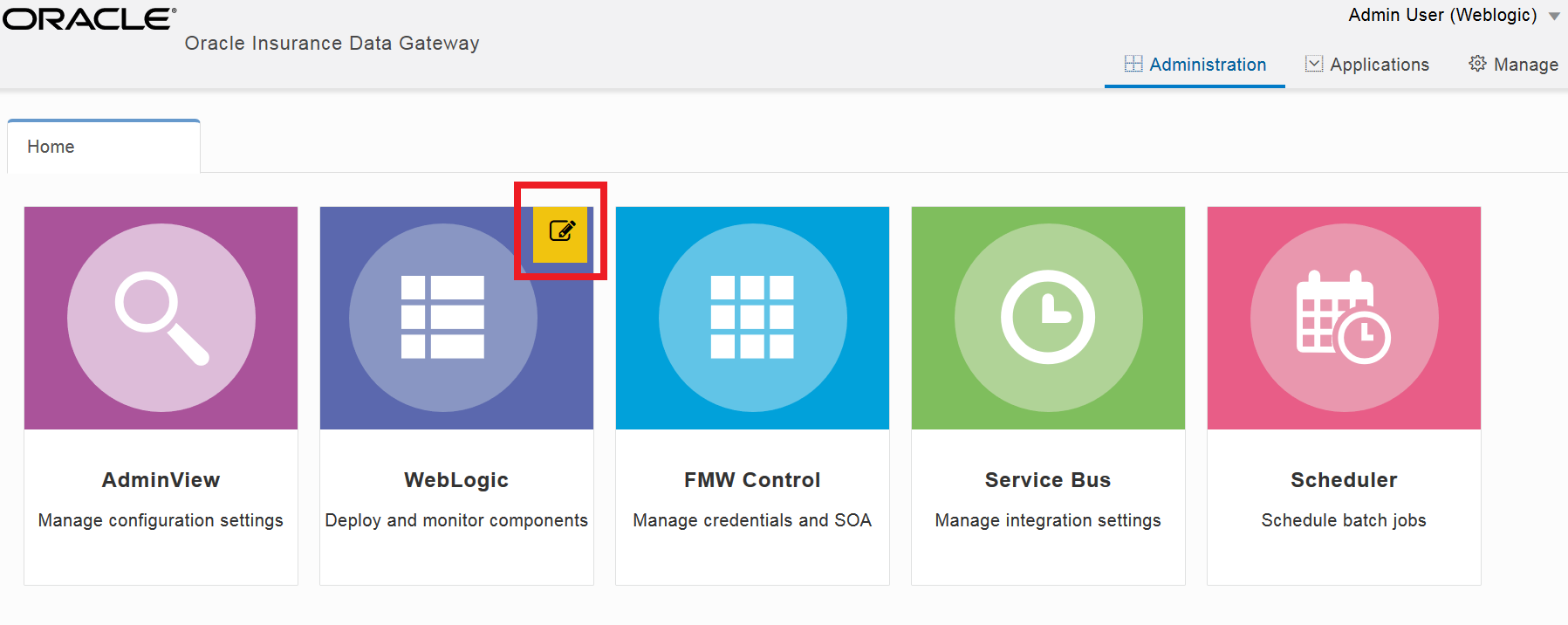
Task: Open the WebLogic list icon tile
Action: click(443, 318)
